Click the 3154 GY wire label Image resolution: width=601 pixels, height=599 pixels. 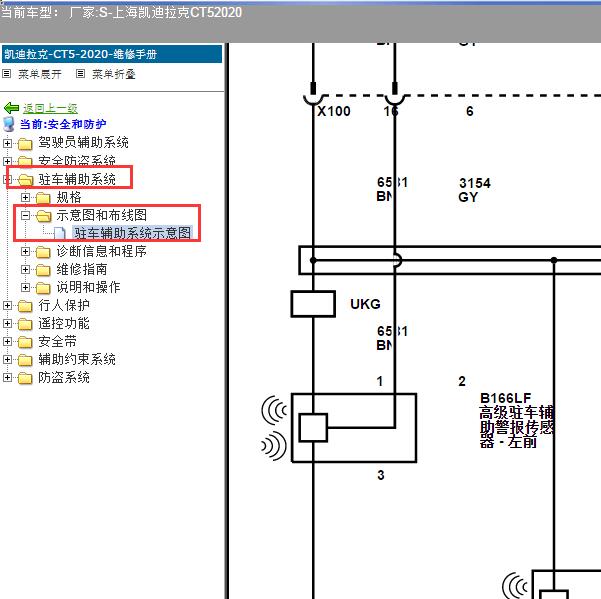point(475,190)
